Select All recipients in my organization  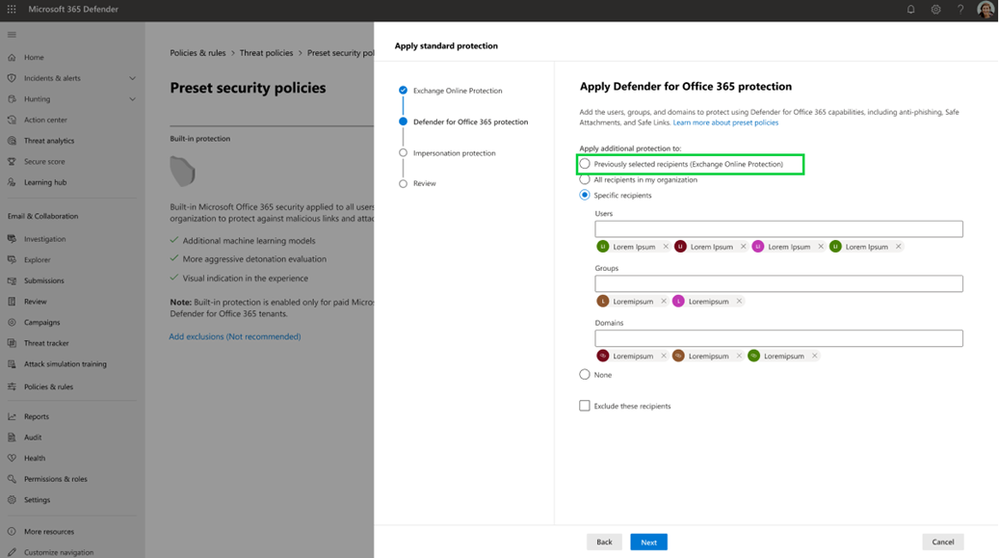coord(584,180)
